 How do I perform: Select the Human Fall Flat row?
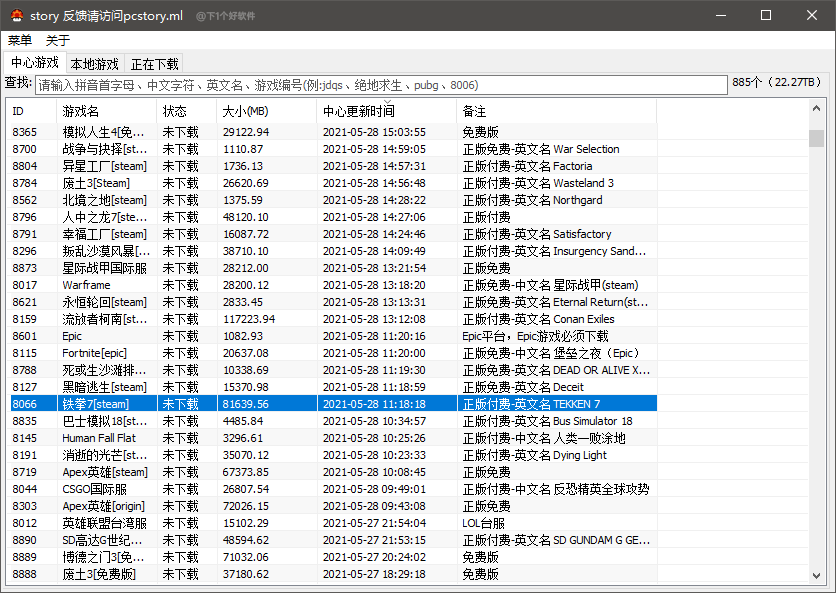(x=98, y=438)
